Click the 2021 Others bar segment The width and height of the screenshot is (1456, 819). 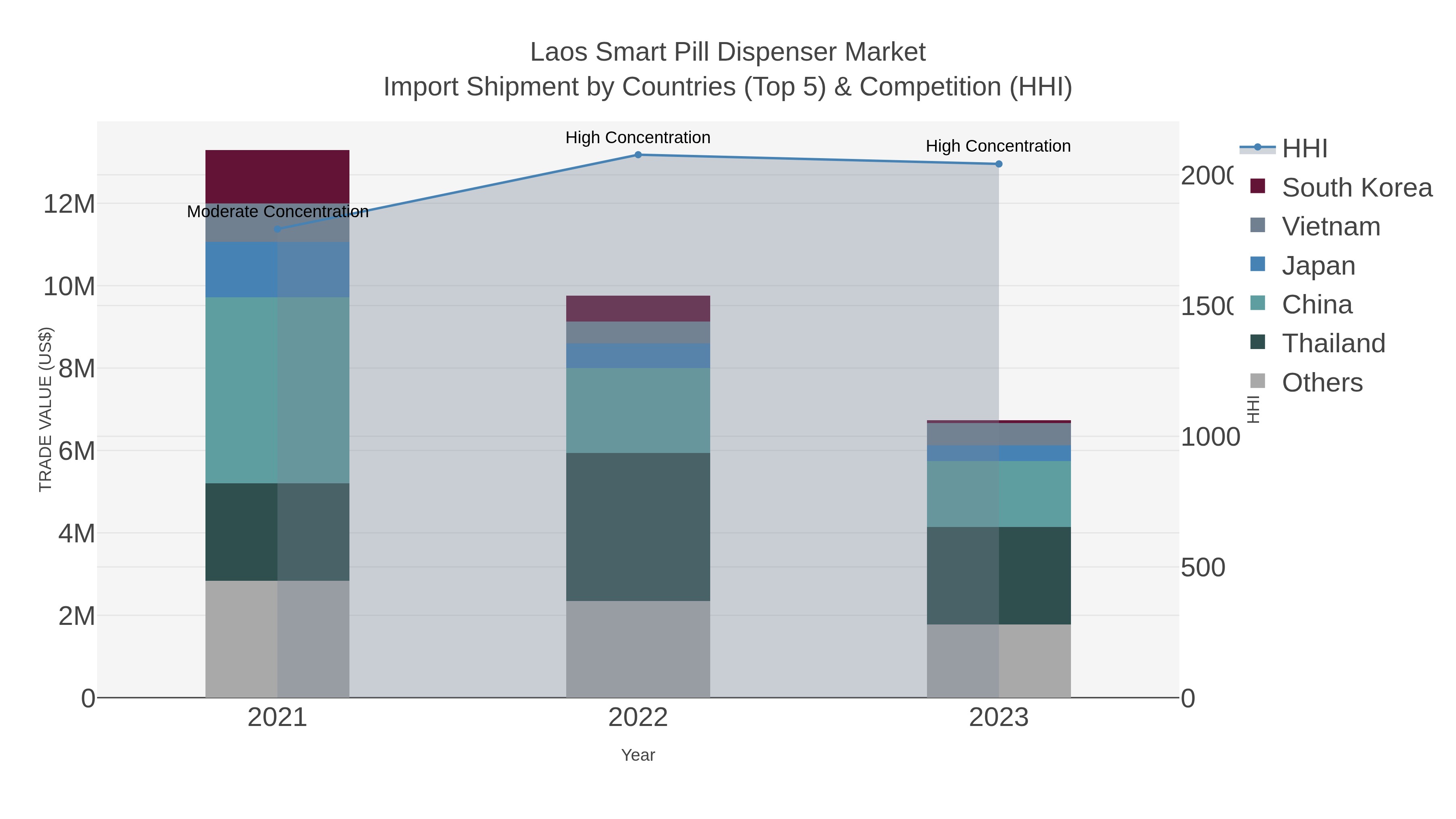pos(277,639)
